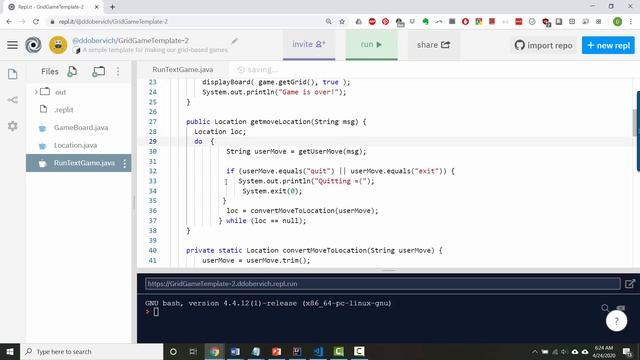Reload the browser page
This screenshot has width=640, height=360.
[x=36, y=22]
